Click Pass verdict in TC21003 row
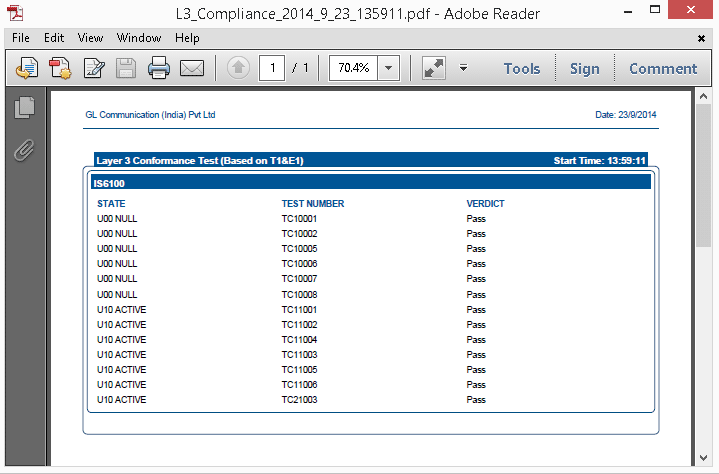719x474 pixels. coord(476,400)
